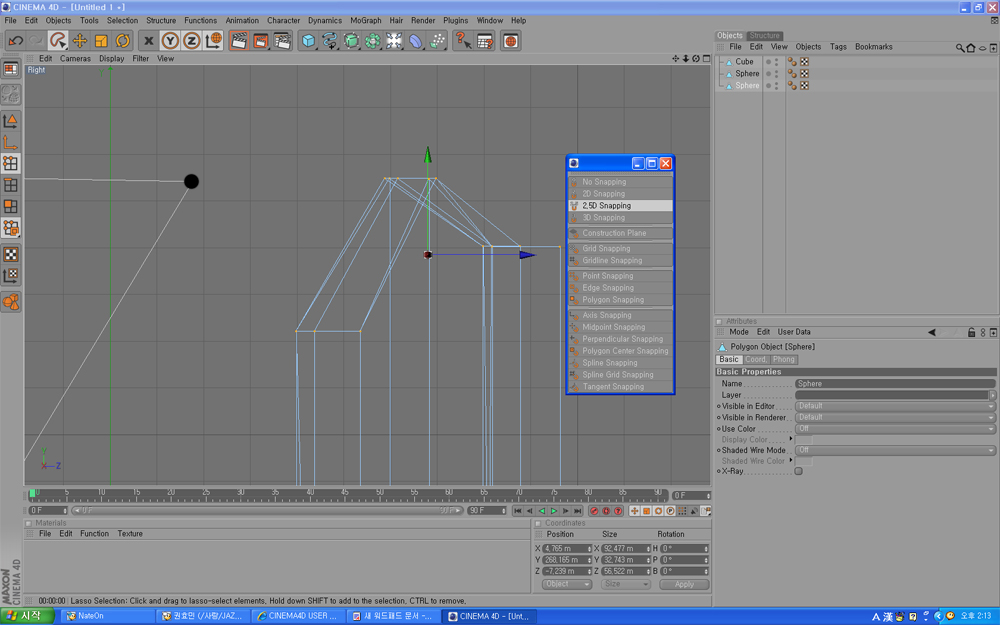Screen dimensions: 1000x625
Task: Open the Object Manager Tags menu
Action: pos(838,47)
